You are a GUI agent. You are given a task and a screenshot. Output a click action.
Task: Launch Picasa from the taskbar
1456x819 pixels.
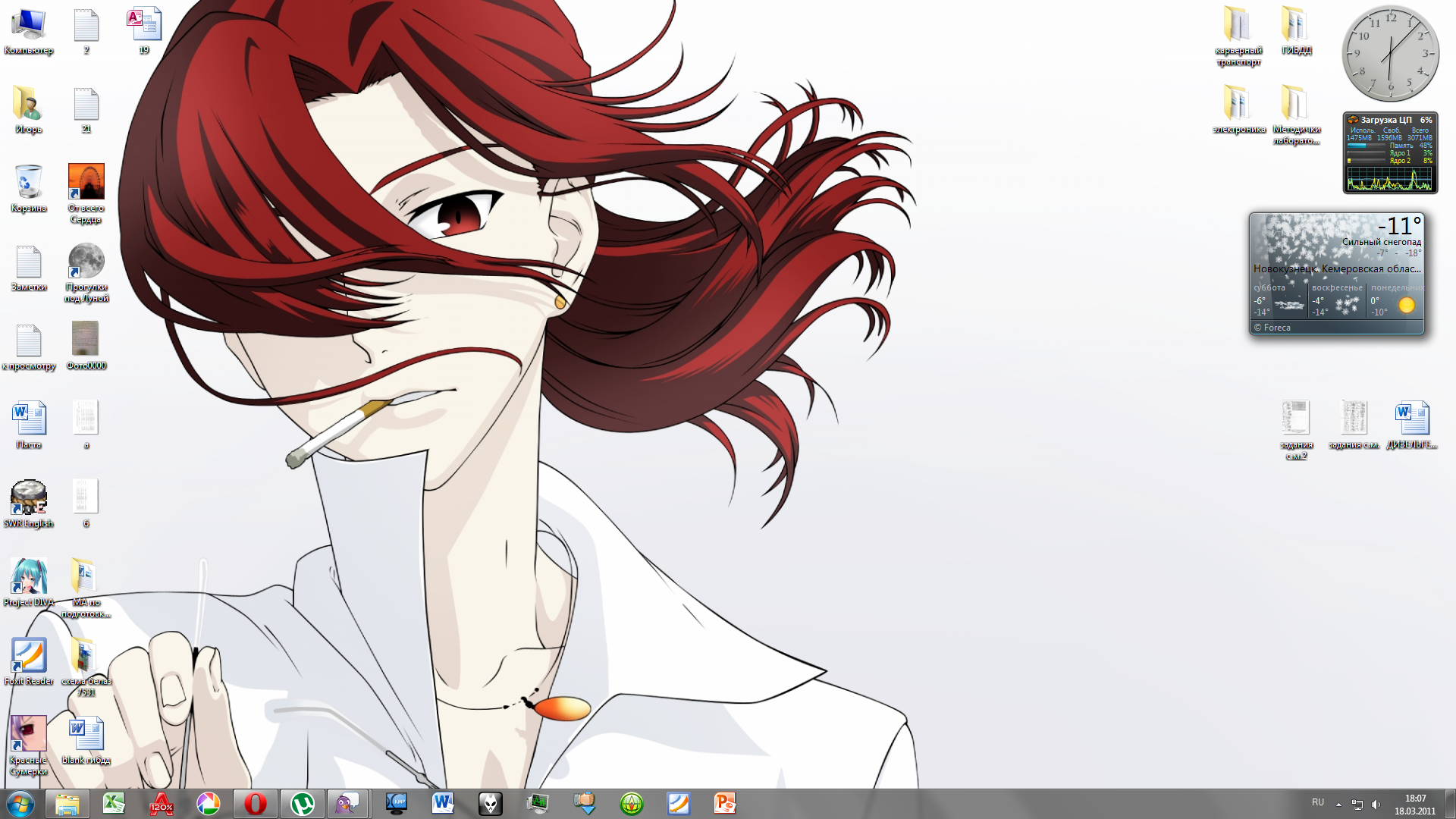pyautogui.click(x=208, y=804)
